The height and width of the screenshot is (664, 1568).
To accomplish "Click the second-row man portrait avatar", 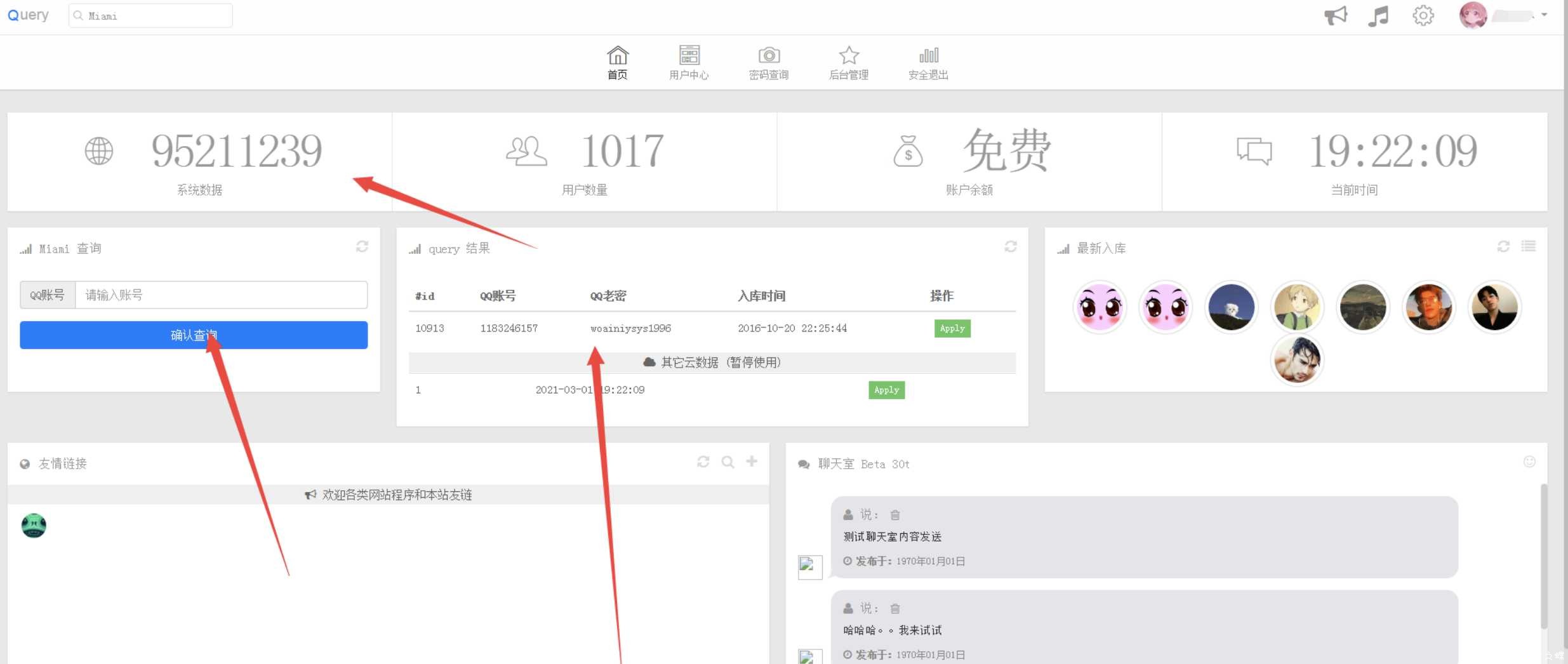I will 1297,360.
